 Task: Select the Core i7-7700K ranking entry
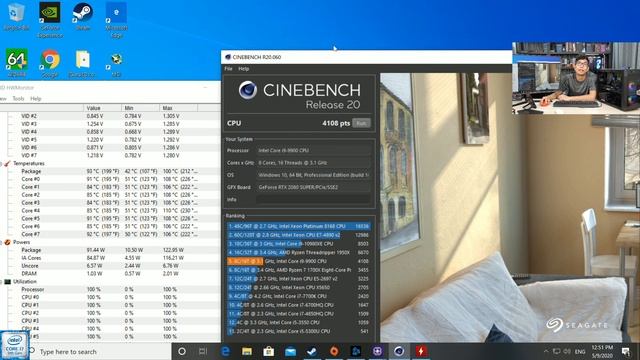click(x=298, y=296)
